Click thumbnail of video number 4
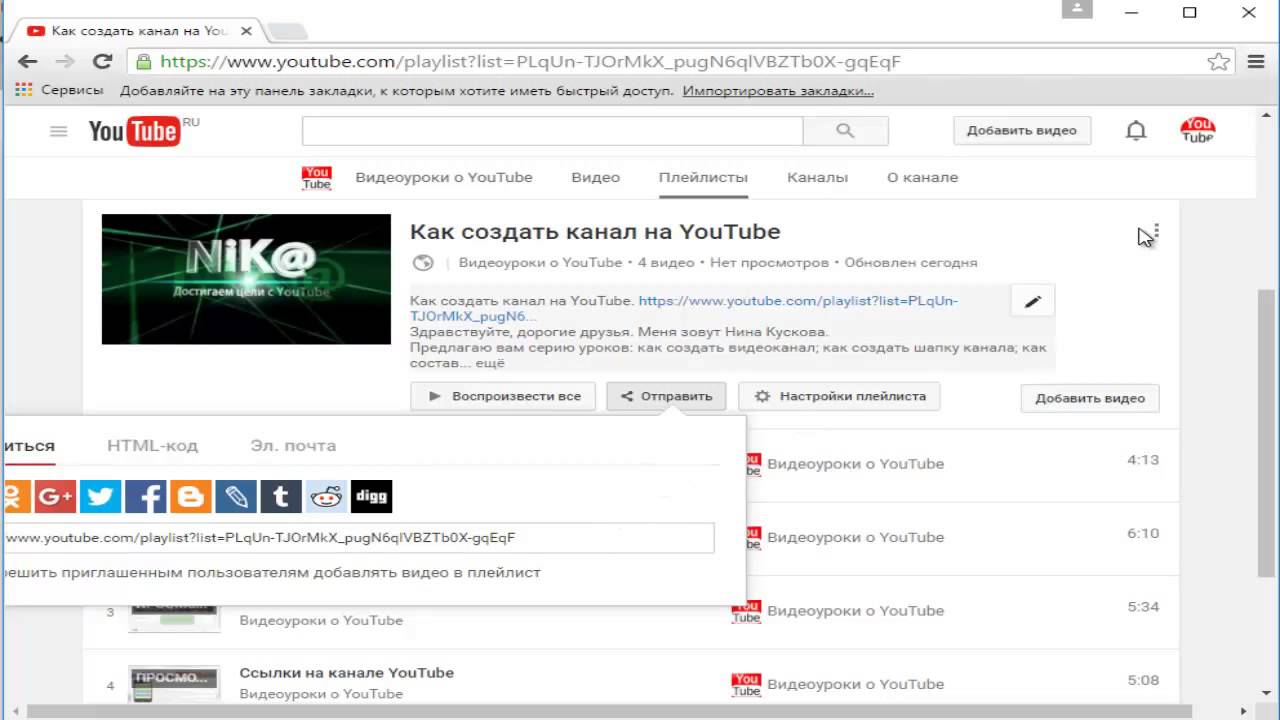 (x=174, y=684)
